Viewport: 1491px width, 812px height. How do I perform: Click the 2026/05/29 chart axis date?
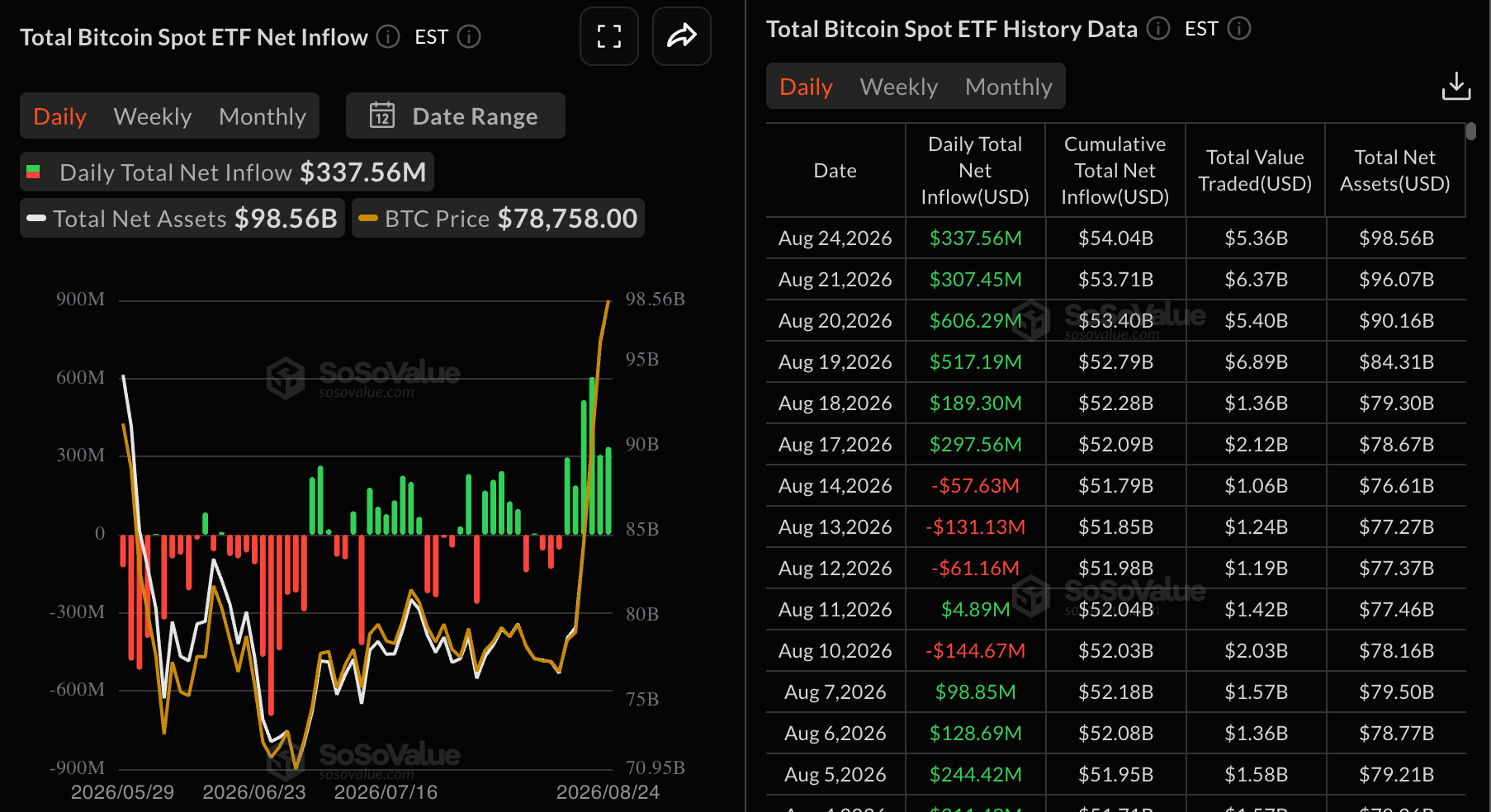coord(122,792)
